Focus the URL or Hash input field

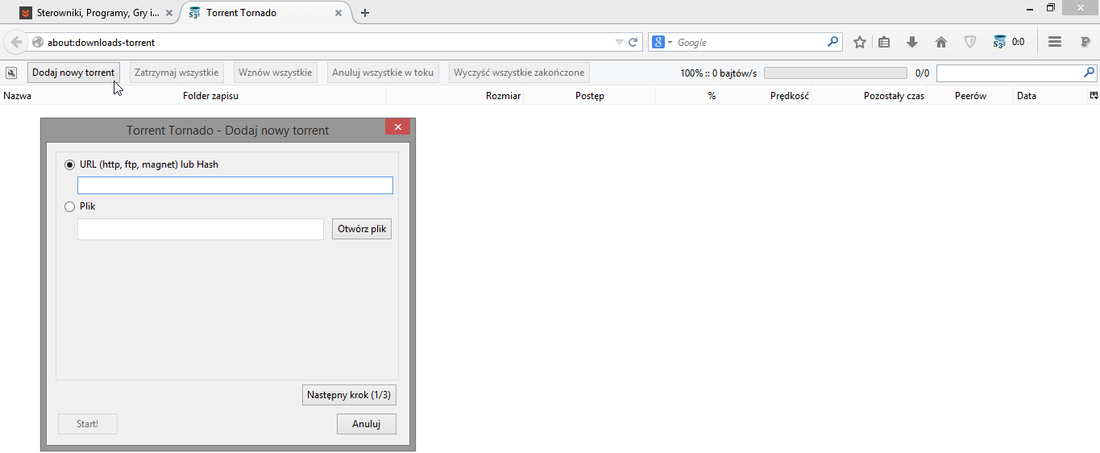click(235, 185)
